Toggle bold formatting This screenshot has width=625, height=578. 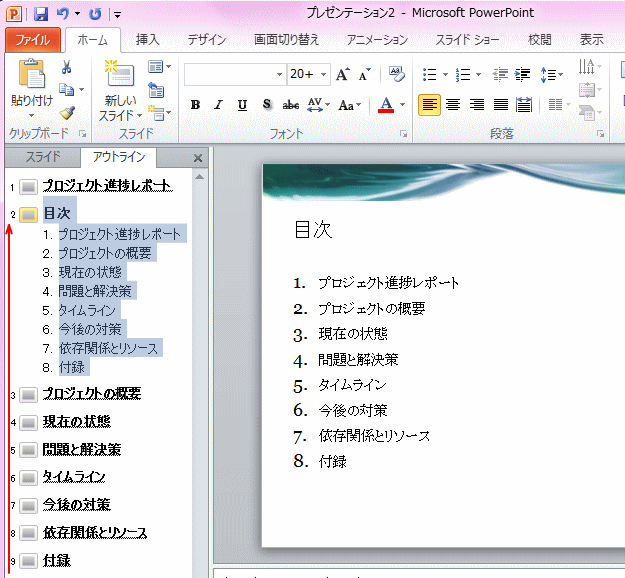point(195,105)
